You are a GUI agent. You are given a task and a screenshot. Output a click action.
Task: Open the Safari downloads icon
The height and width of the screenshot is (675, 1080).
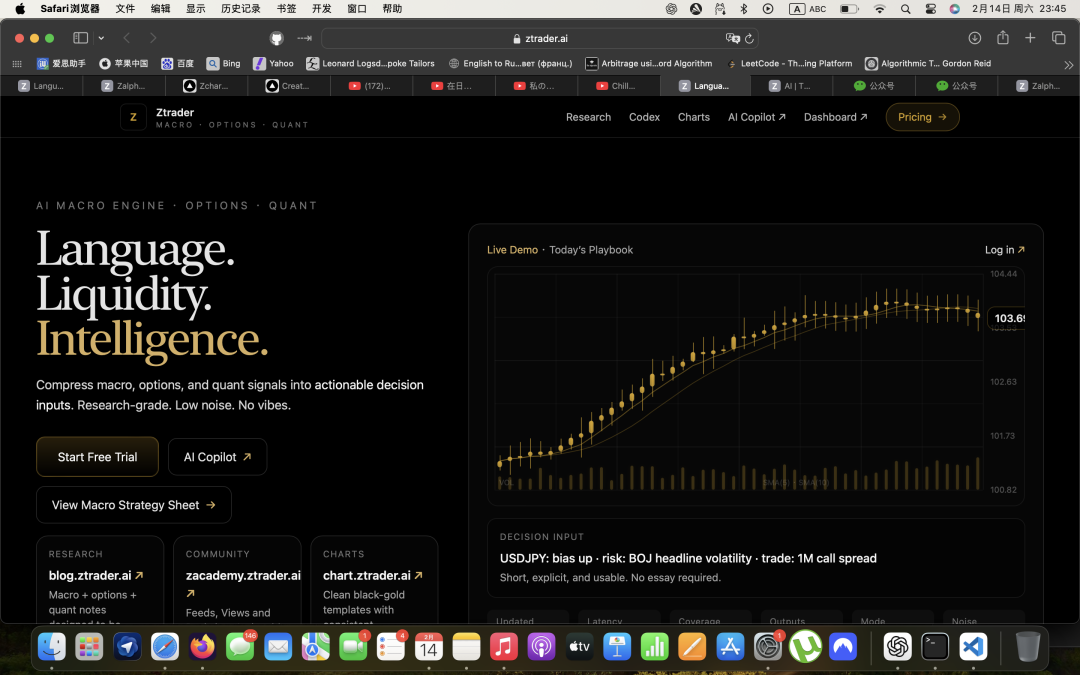(x=975, y=38)
